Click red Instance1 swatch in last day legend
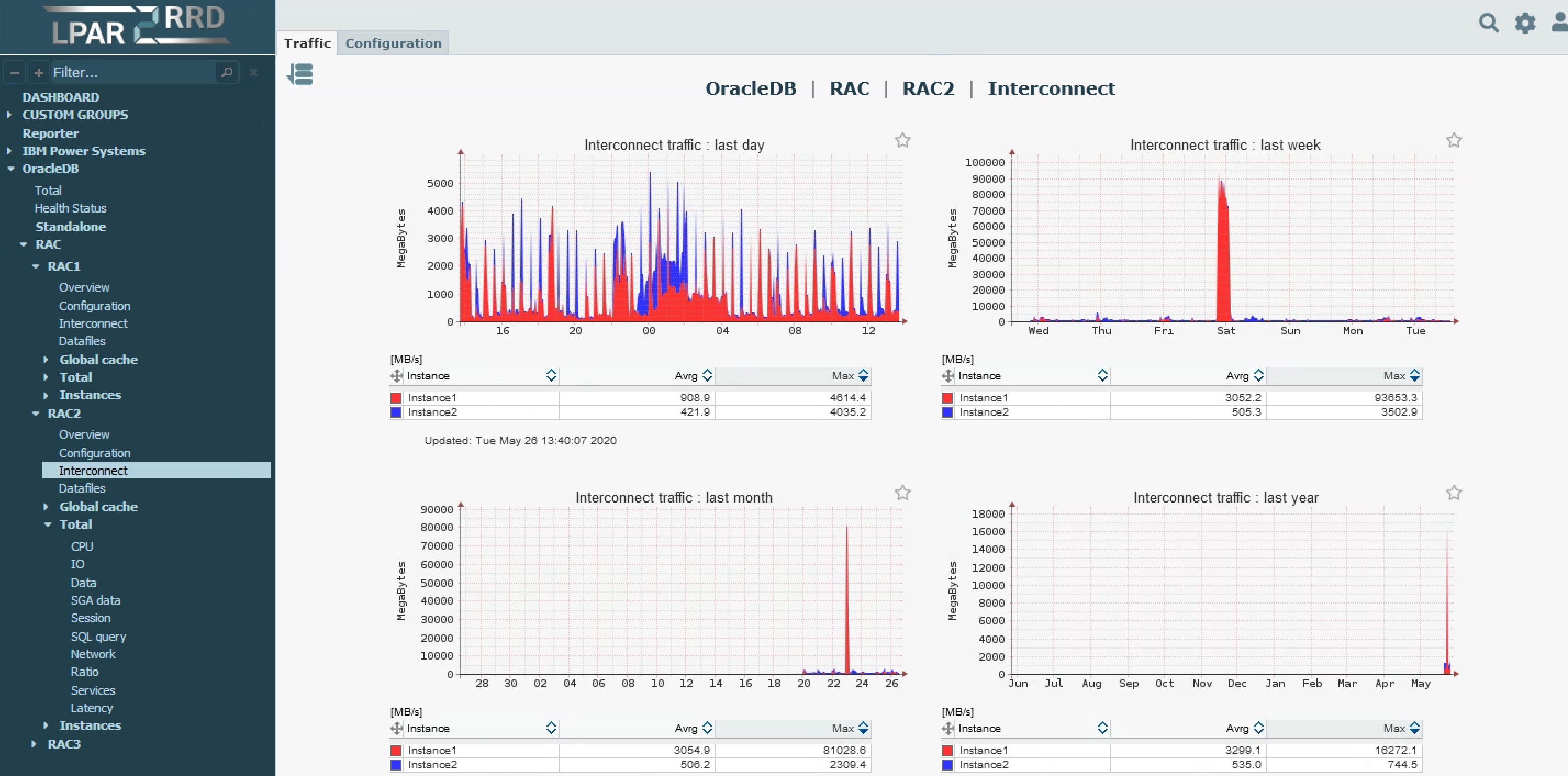Viewport: 1568px width, 776px height. (x=397, y=398)
